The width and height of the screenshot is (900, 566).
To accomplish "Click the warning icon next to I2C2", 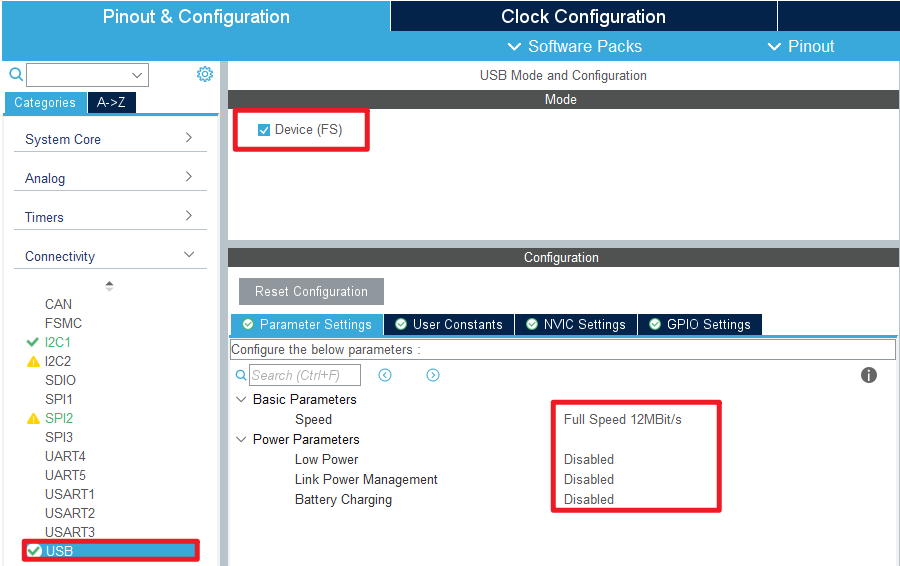I will (x=33, y=361).
